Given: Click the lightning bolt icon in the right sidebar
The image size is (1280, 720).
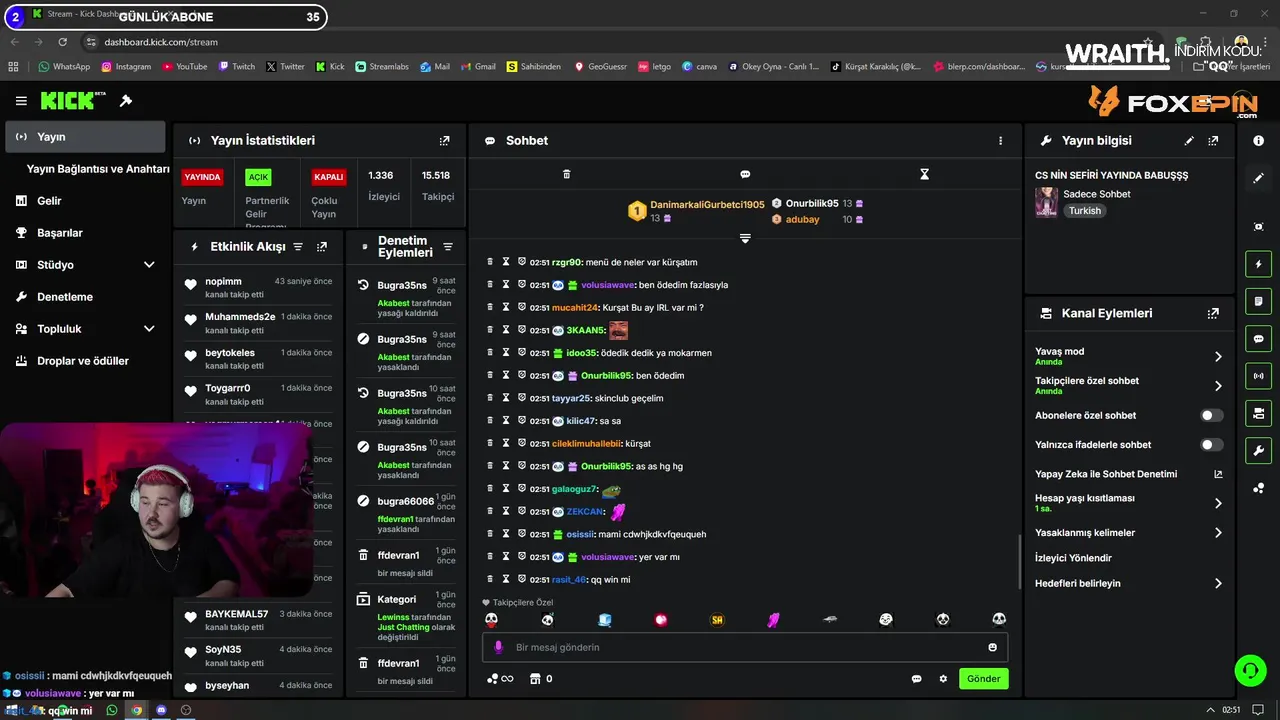Looking at the screenshot, I should click(1259, 265).
